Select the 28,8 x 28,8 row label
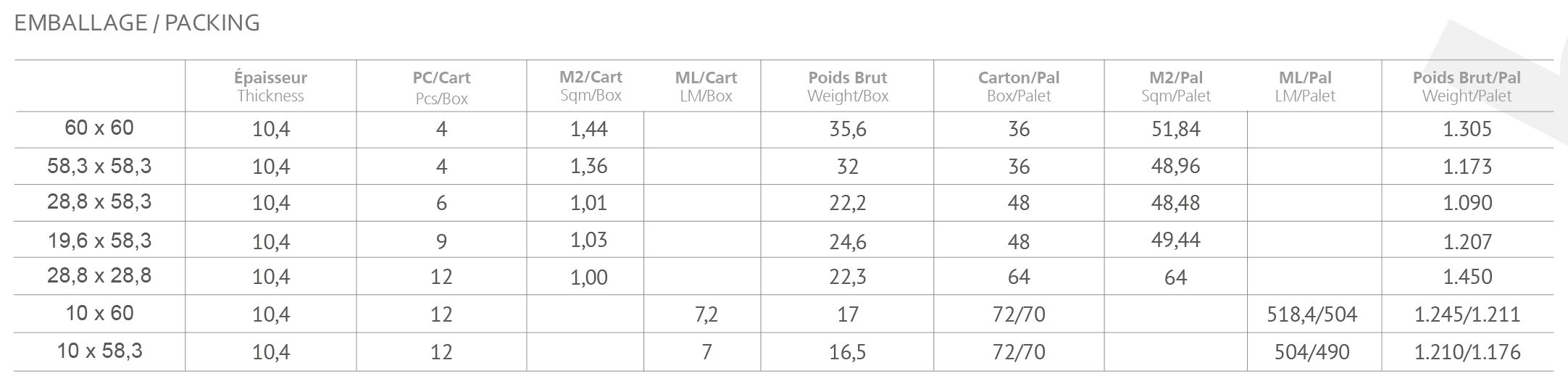 click(99, 276)
